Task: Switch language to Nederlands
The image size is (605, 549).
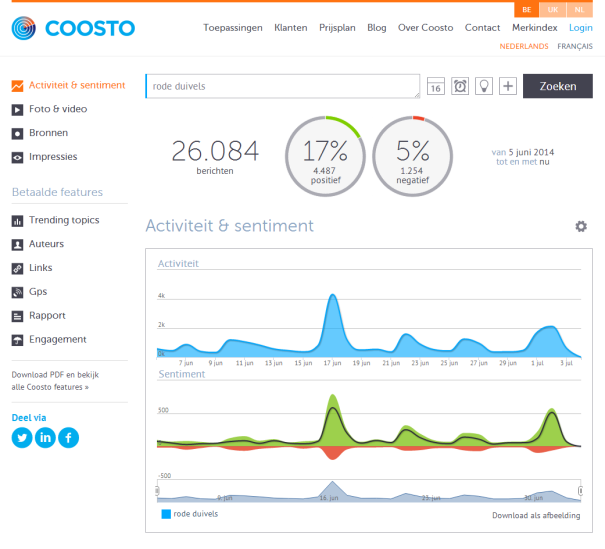Action: click(524, 46)
